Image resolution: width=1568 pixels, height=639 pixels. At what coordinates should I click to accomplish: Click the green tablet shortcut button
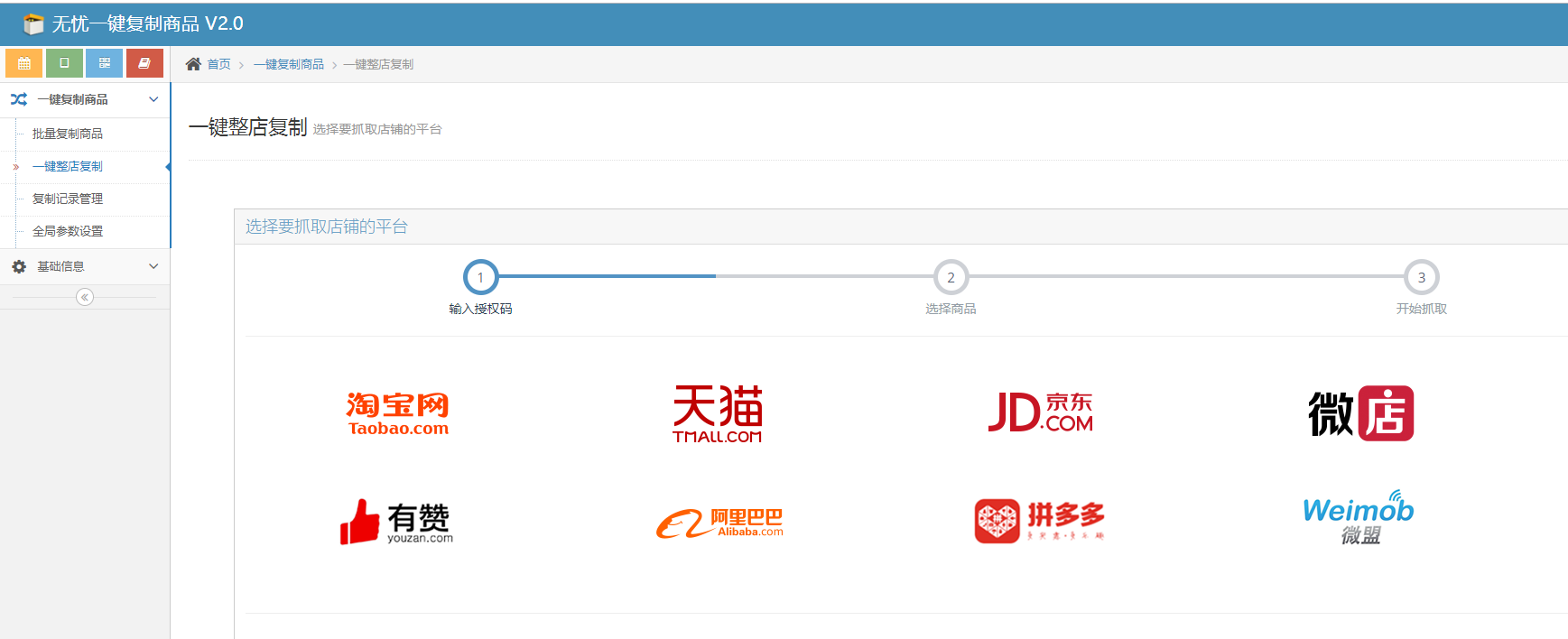pos(64,63)
